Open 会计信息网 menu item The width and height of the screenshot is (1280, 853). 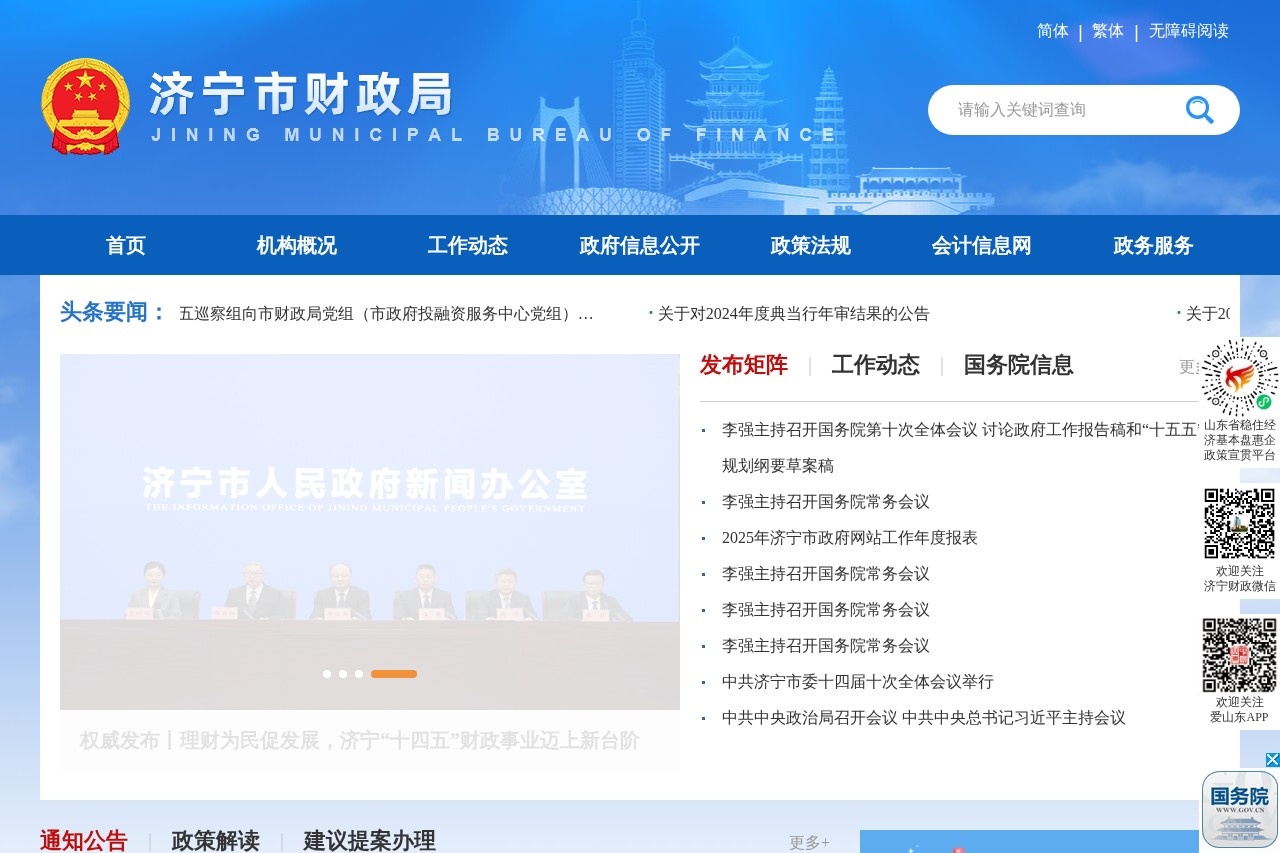point(982,245)
